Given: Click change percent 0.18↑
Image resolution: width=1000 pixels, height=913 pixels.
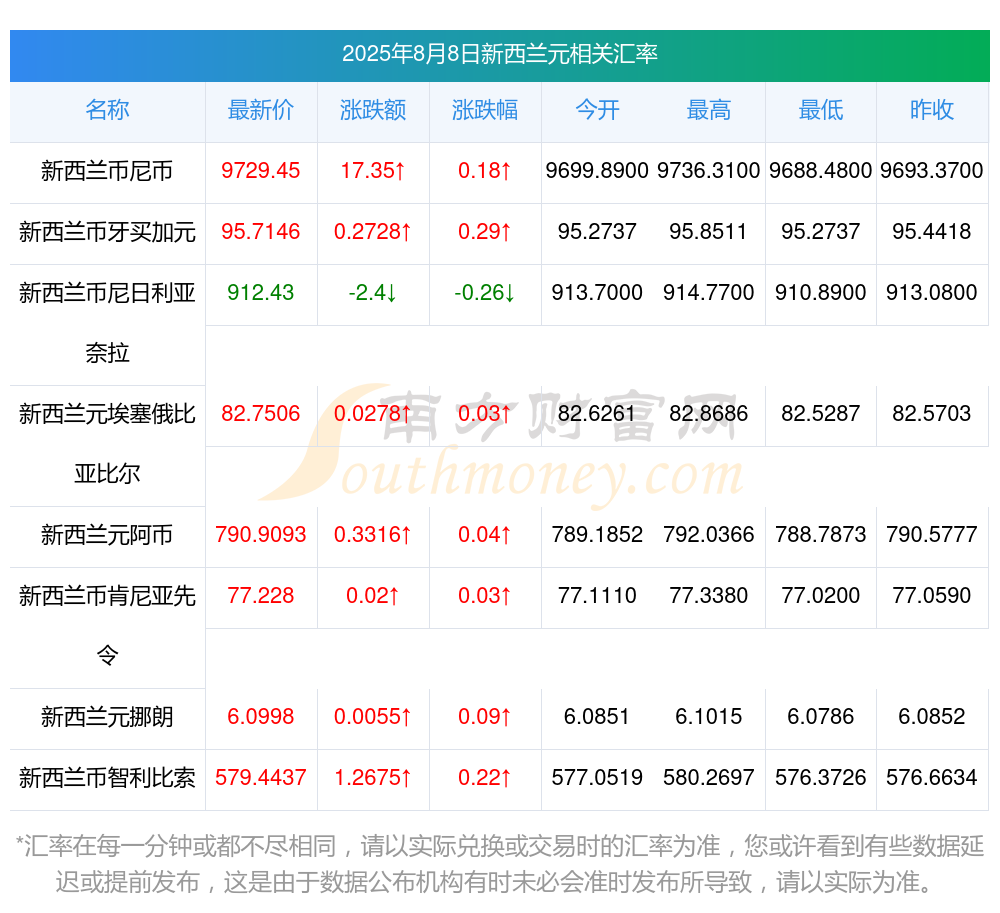Looking at the screenshot, I should coord(485,171).
